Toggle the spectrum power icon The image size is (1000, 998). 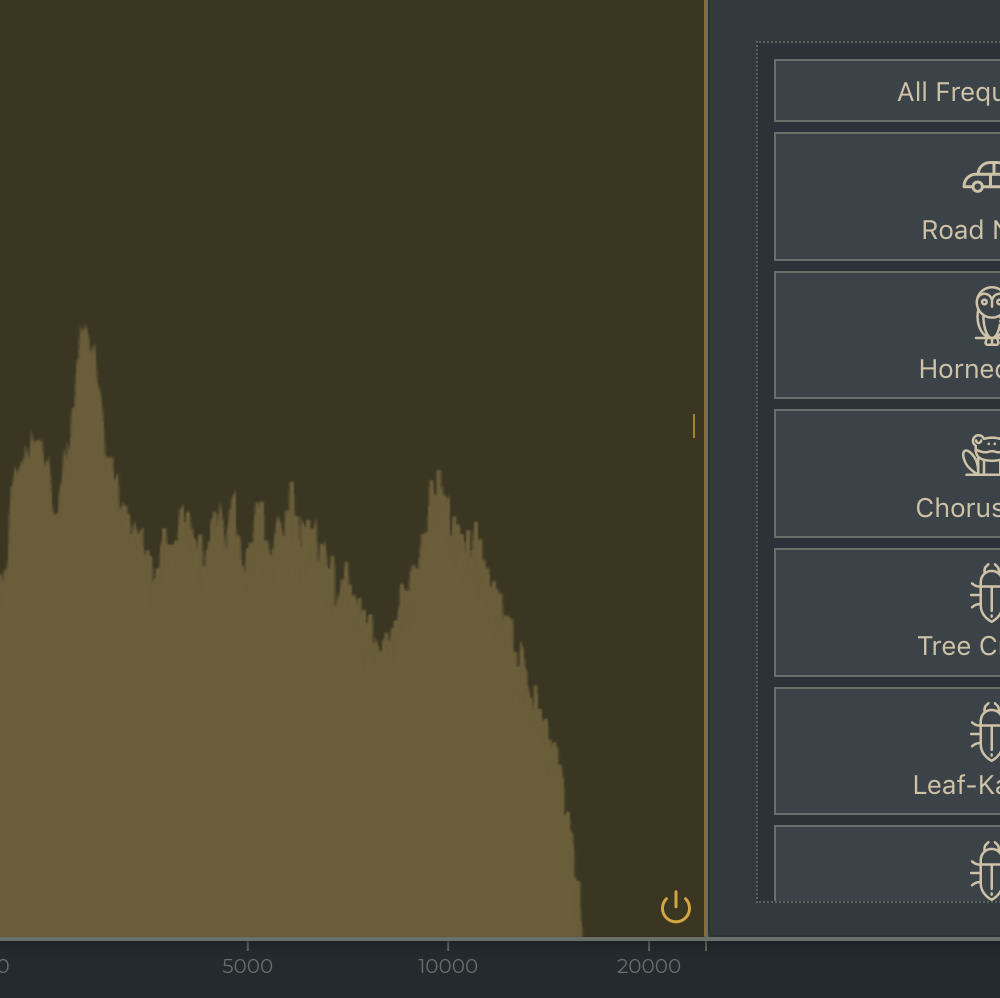click(675, 907)
